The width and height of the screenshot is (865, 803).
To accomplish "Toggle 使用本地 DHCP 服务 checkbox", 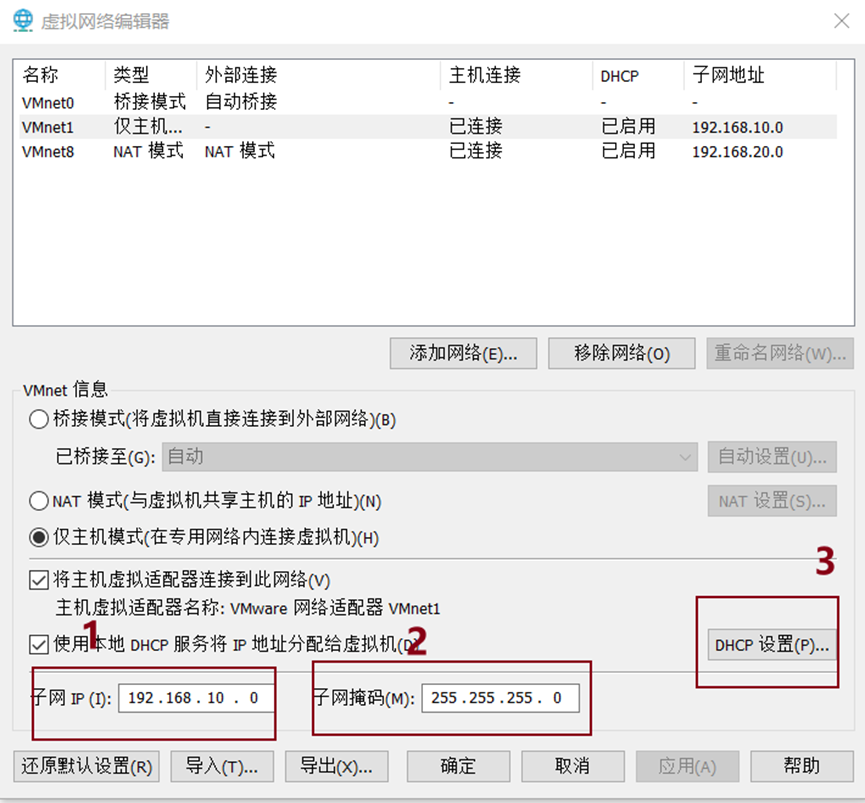I will pyautogui.click(x=39, y=644).
